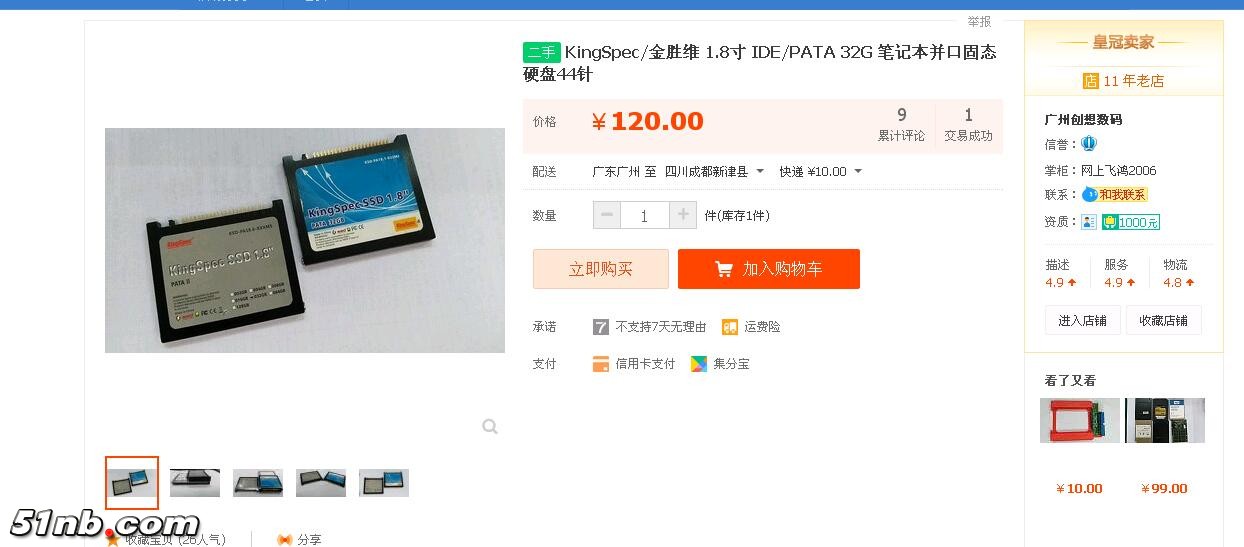Click the 运费险 shipping insurance icon
This screenshot has width=1244, height=547.
730,327
